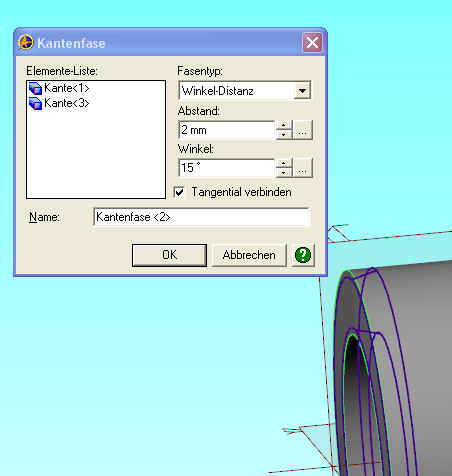Decrease the Winkel angle with down arrow
The height and width of the screenshot is (476, 452).
point(284,172)
